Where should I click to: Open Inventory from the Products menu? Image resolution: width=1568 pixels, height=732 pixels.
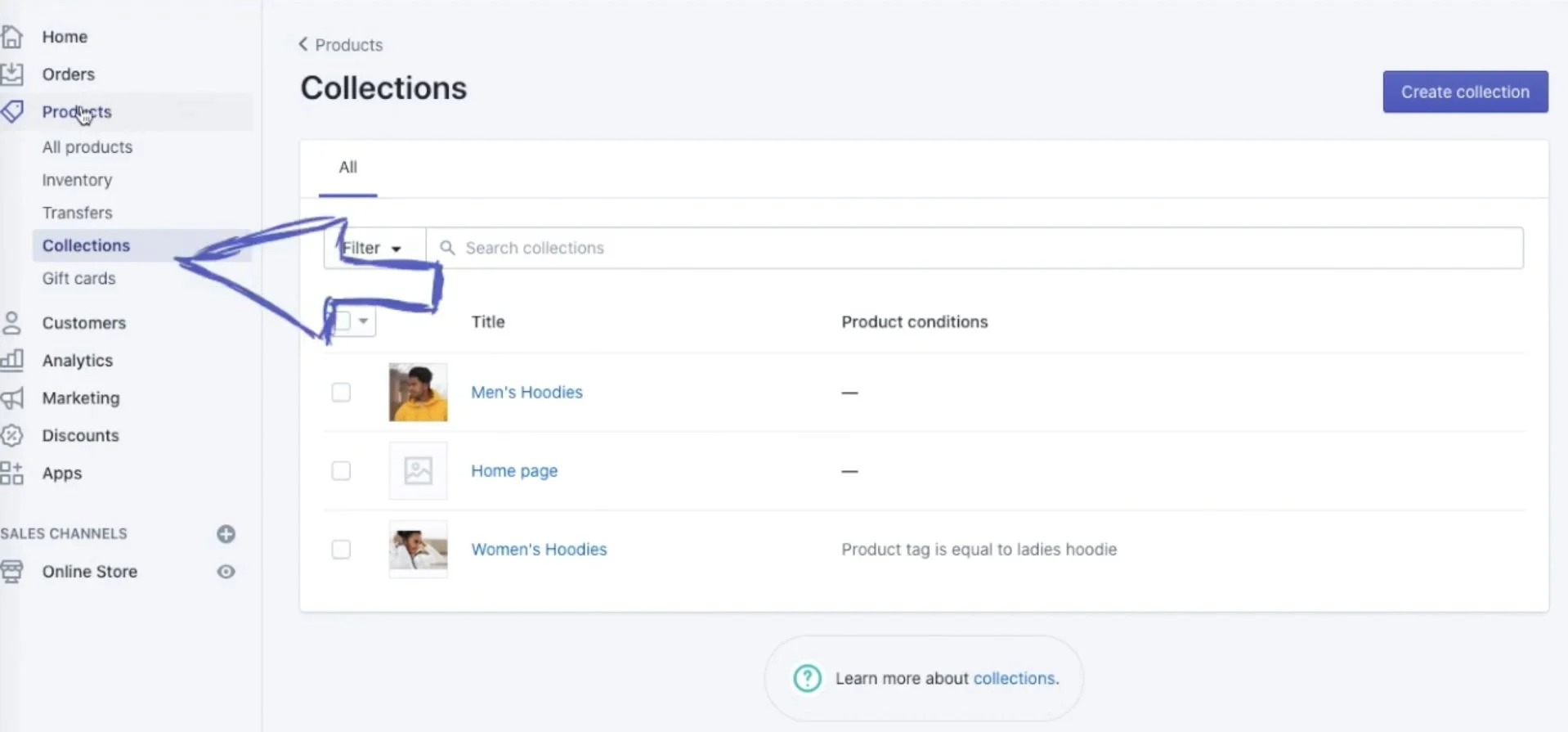(x=77, y=180)
